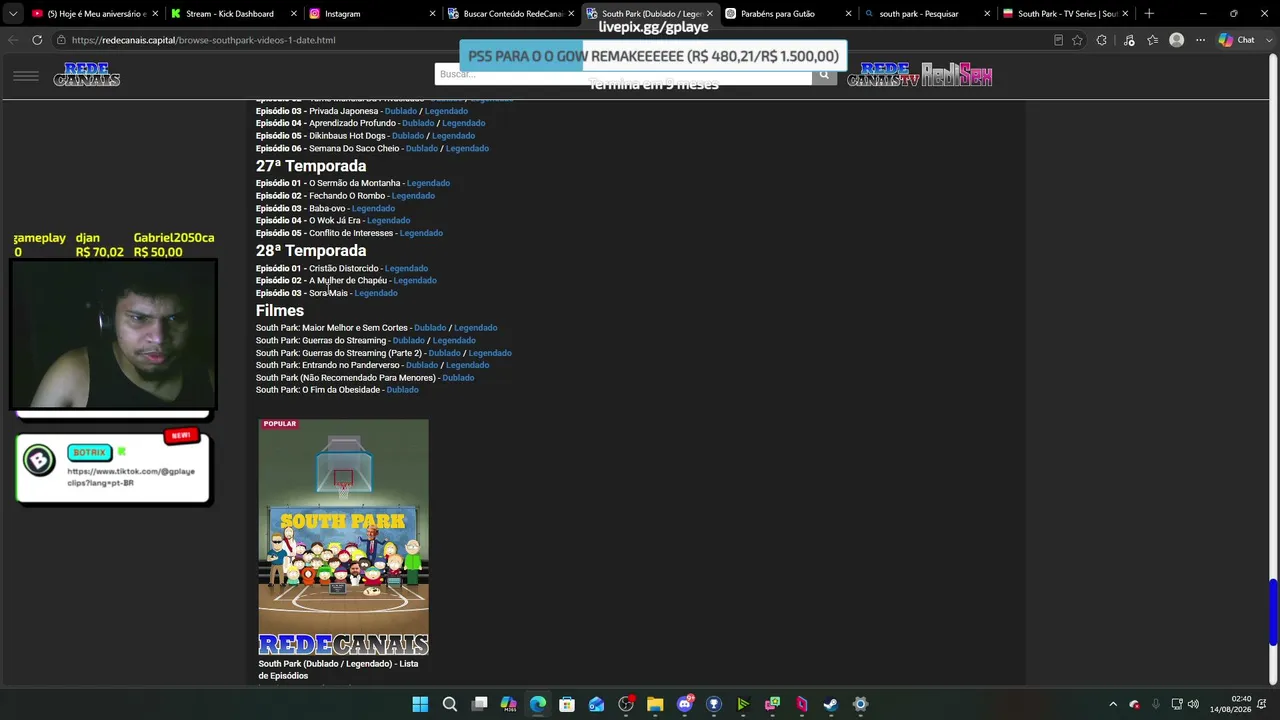Open the volume control in the tray
The width and height of the screenshot is (1280, 720).
(x=1193, y=704)
